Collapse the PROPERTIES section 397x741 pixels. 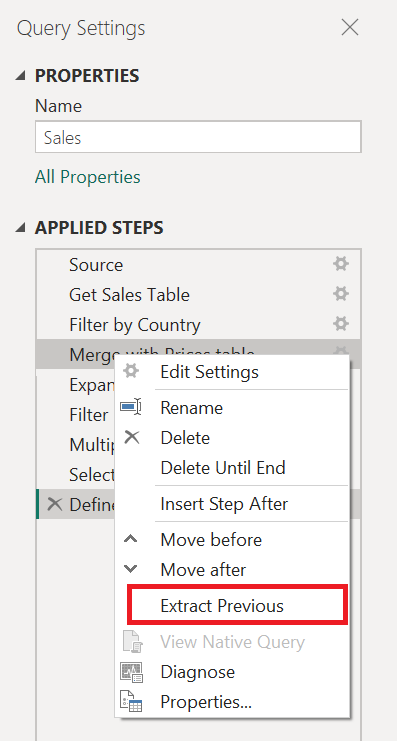[20, 76]
